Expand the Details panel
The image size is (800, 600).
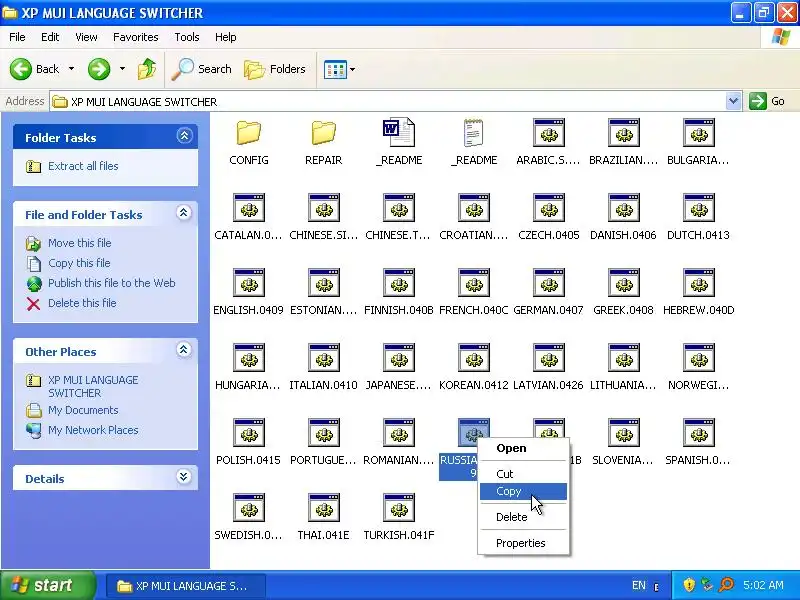pyautogui.click(x=184, y=477)
